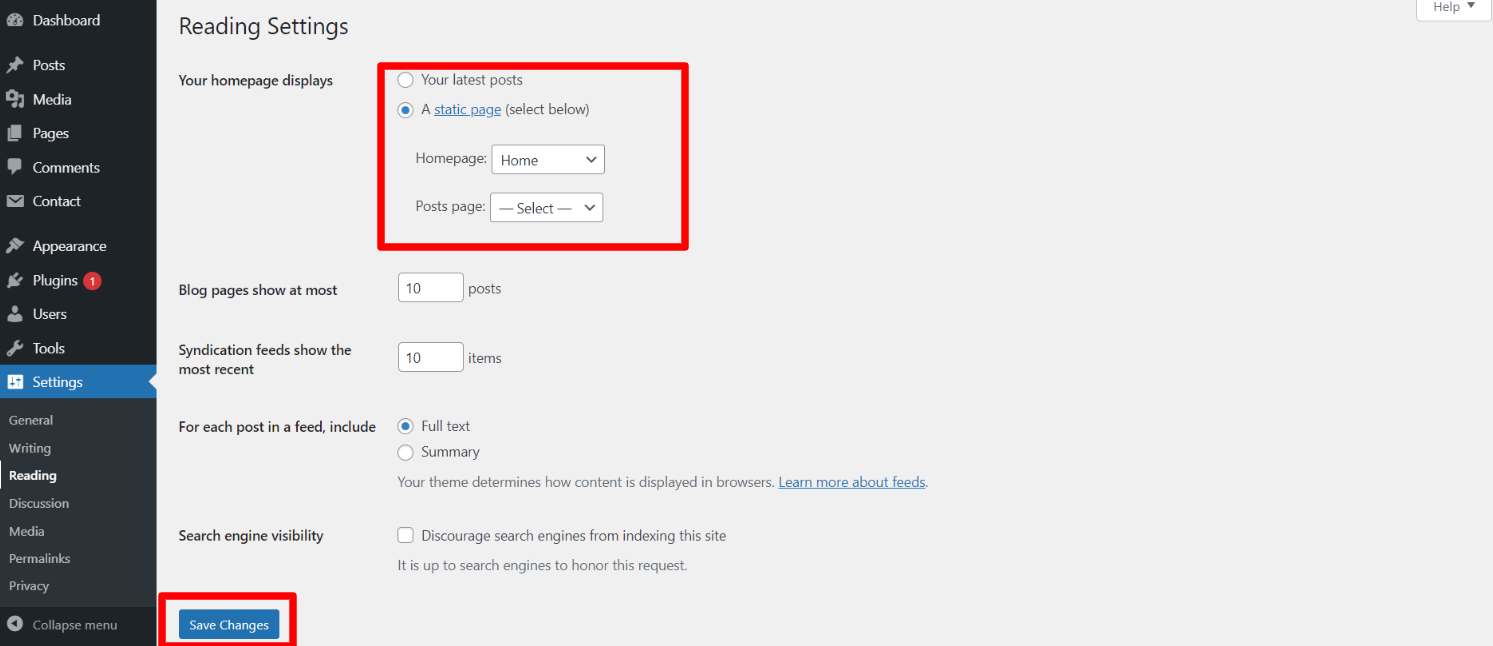Choose the Summary feed option

tap(406, 452)
